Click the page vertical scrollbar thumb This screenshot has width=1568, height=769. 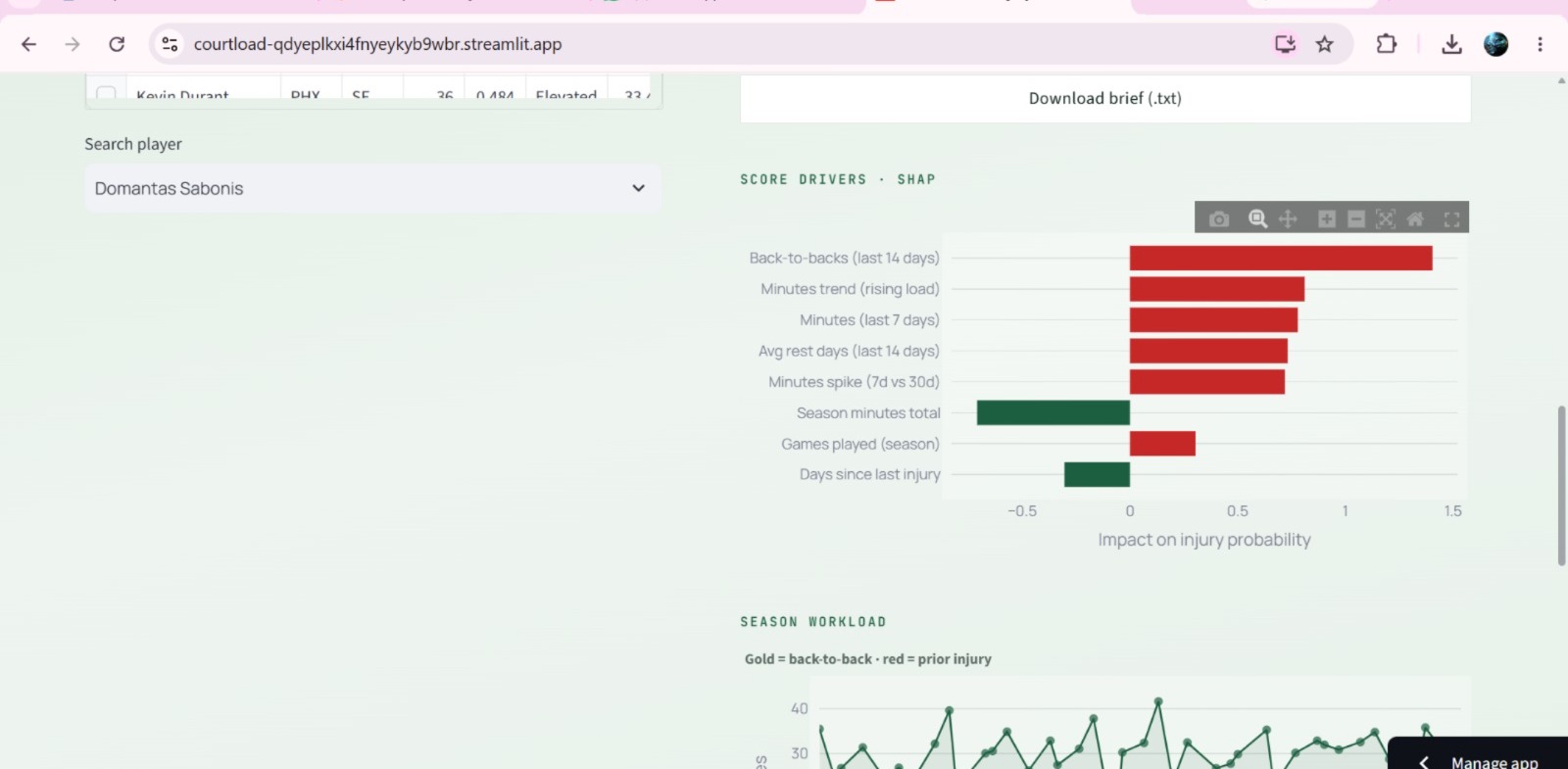pos(1561,486)
